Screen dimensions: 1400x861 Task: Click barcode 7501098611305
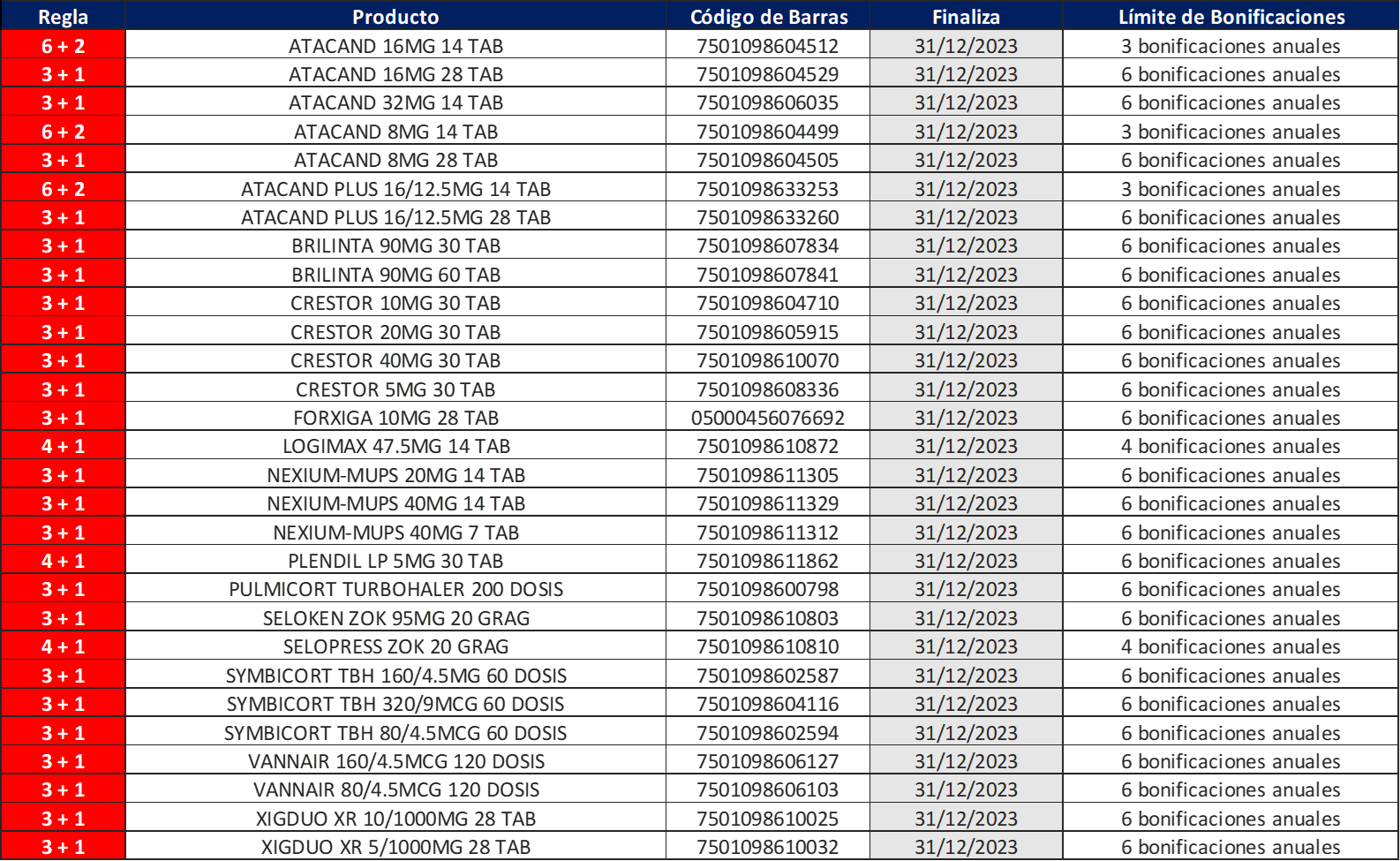coord(768,475)
